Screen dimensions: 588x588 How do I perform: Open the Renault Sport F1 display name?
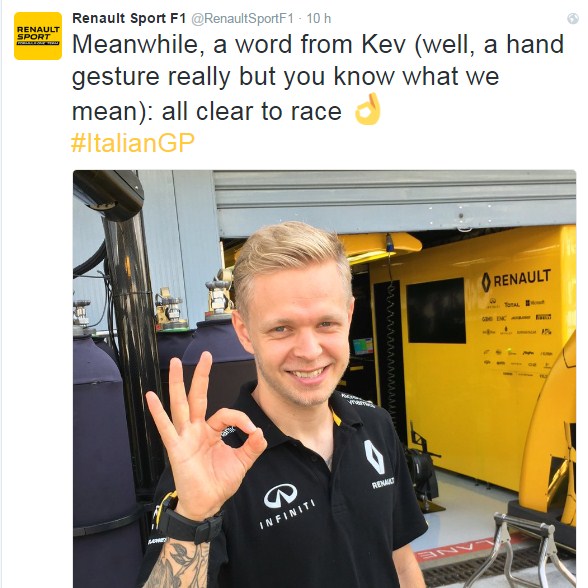(x=129, y=18)
